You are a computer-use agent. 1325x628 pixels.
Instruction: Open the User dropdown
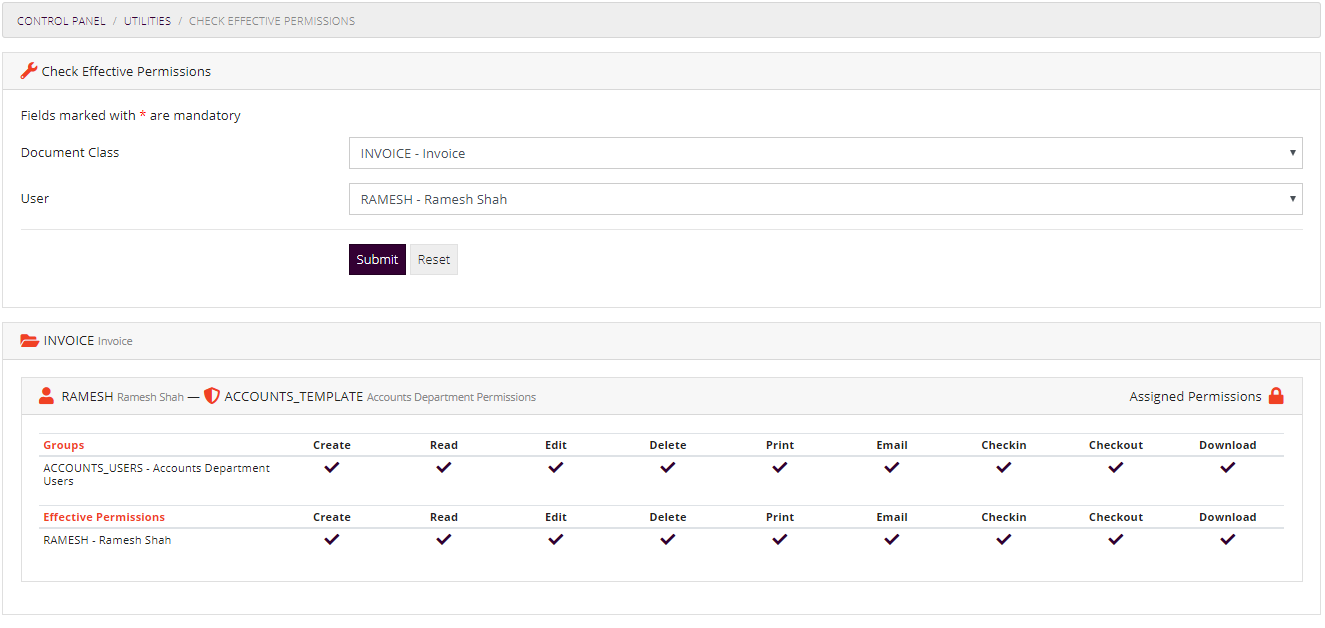(x=824, y=198)
